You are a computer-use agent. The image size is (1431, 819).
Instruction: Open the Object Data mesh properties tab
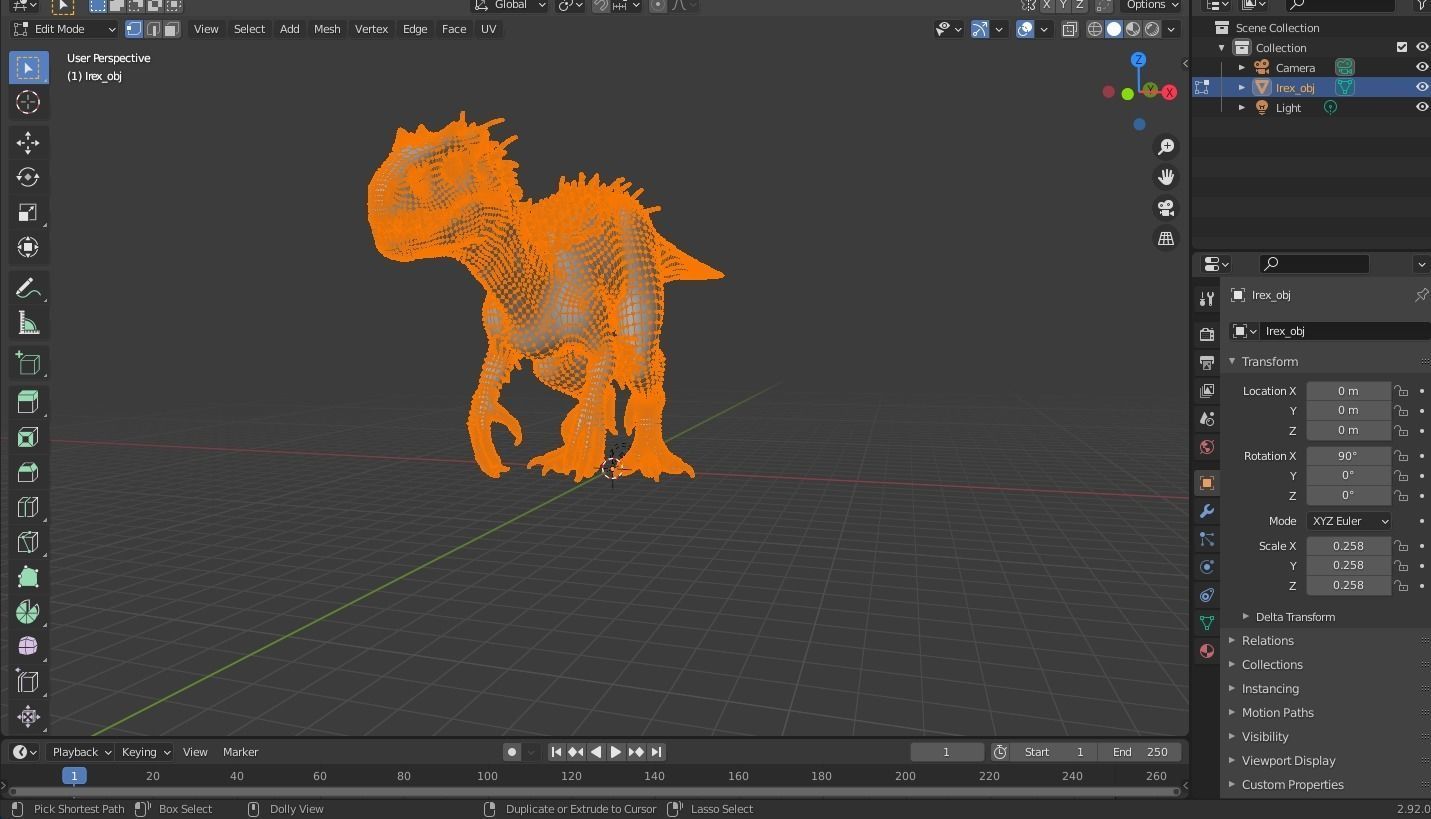1207,623
